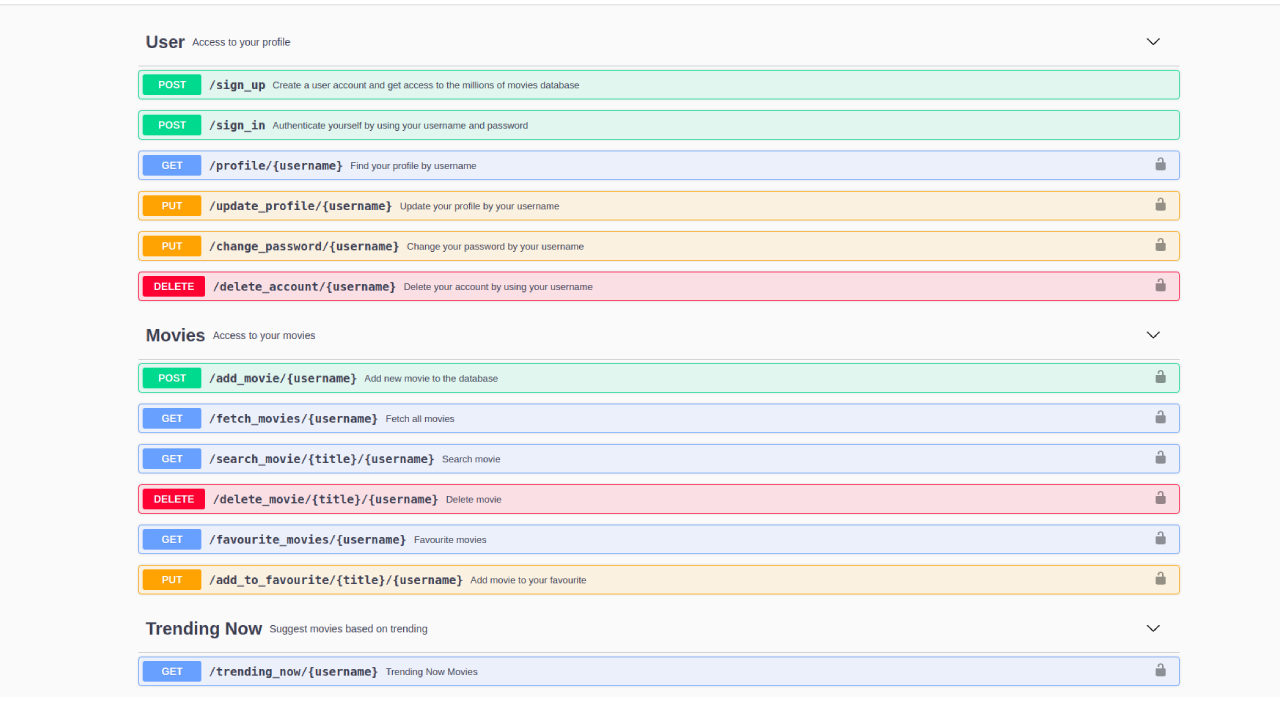1280x720 pixels.
Task: Expand the /profile/{username} endpoint path
Action: (276, 165)
